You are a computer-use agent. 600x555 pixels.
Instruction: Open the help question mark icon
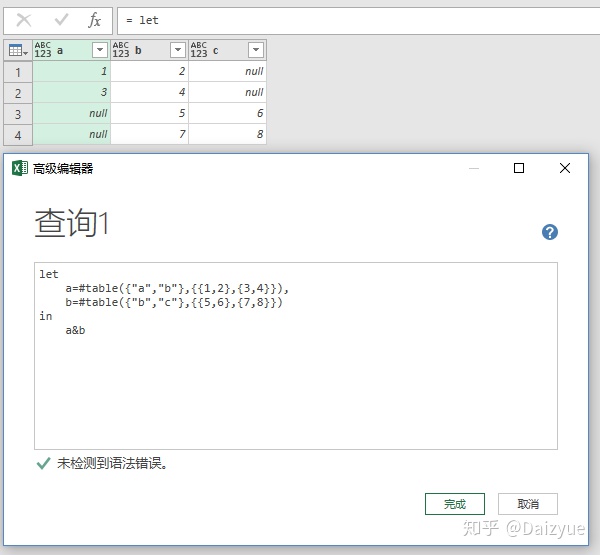[549, 232]
